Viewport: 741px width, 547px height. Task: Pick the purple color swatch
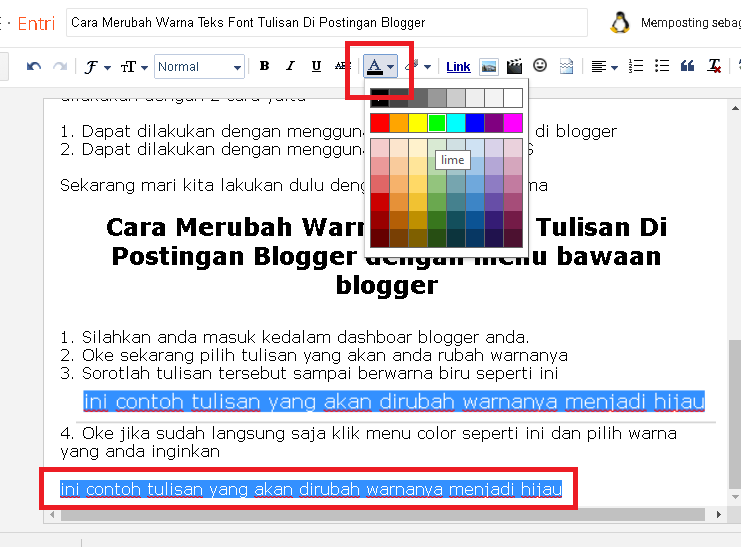[x=494, y=123]
